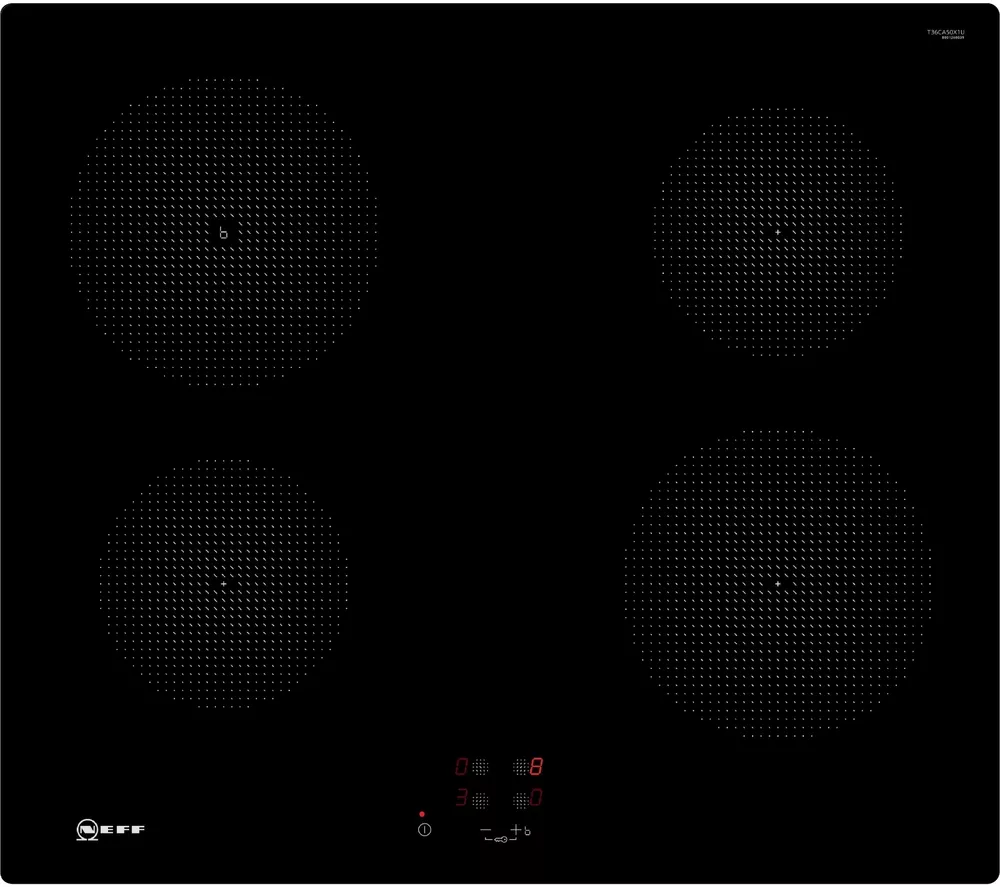1000x887 pixels.
Task: Tap the plus heat control
Action: click(516, 830)
